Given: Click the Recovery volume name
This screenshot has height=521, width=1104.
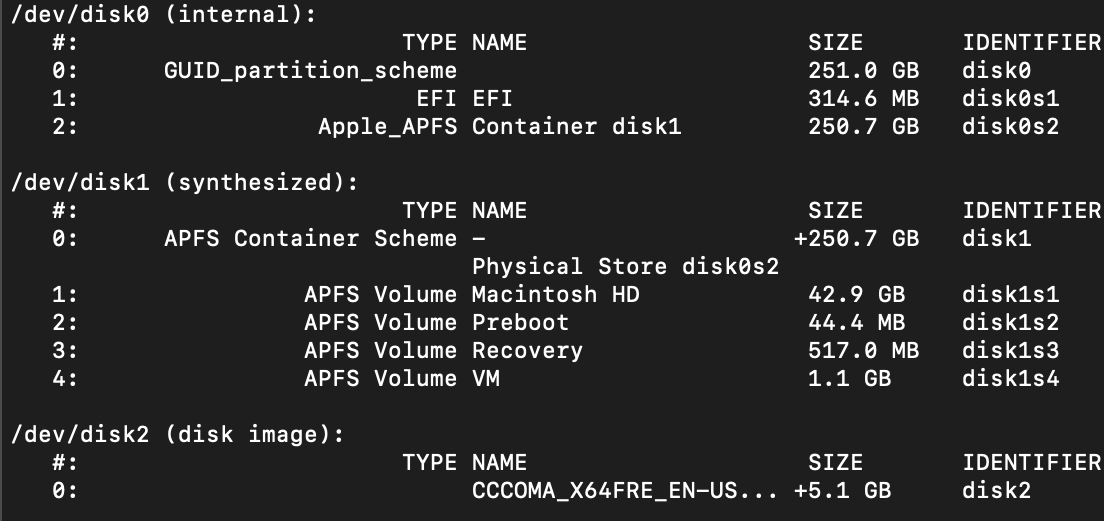Looking at the screenshot, I should coord(527,351).
